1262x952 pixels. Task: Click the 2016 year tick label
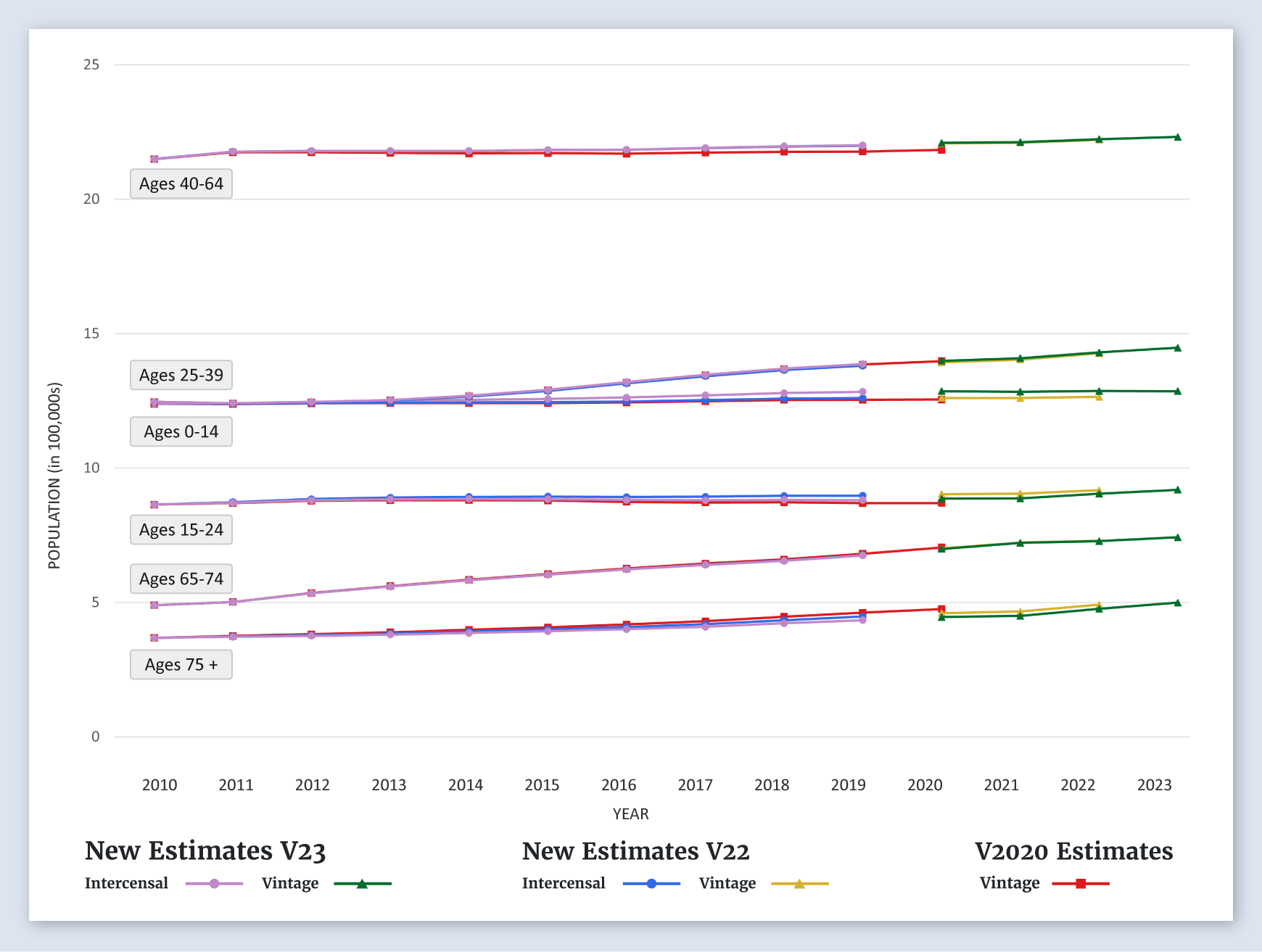pos(619,785)
